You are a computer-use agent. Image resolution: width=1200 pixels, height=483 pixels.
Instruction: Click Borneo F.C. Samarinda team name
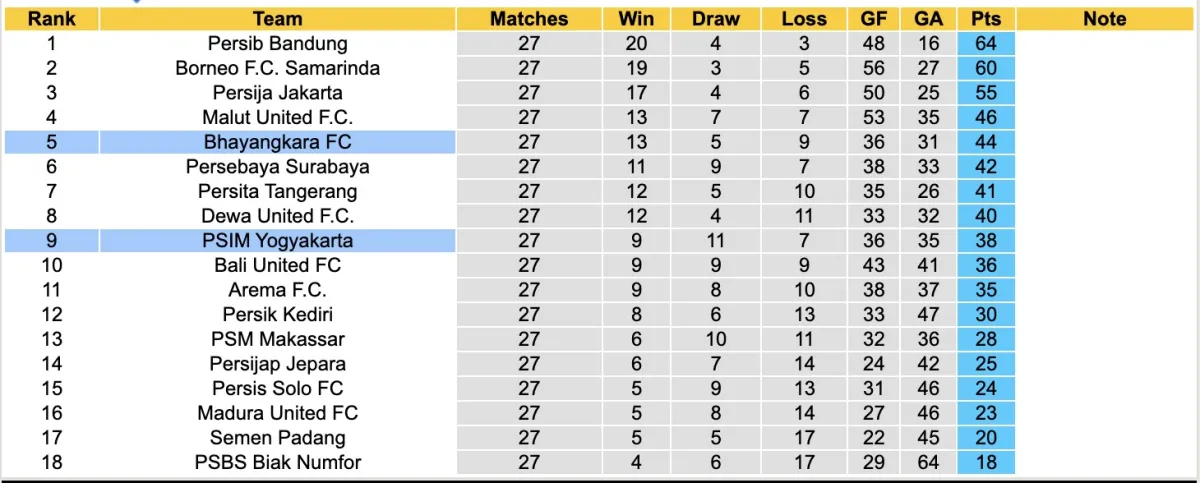(278, 68)
